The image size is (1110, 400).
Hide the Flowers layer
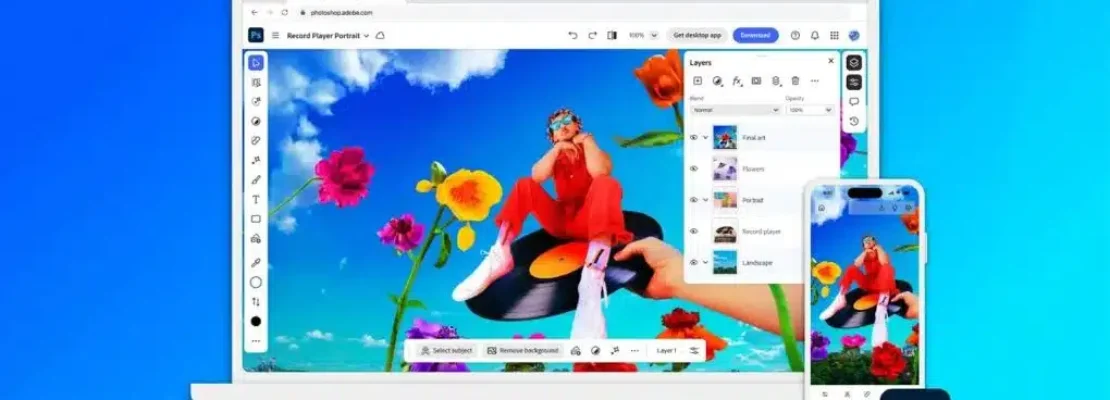point(694,168)
